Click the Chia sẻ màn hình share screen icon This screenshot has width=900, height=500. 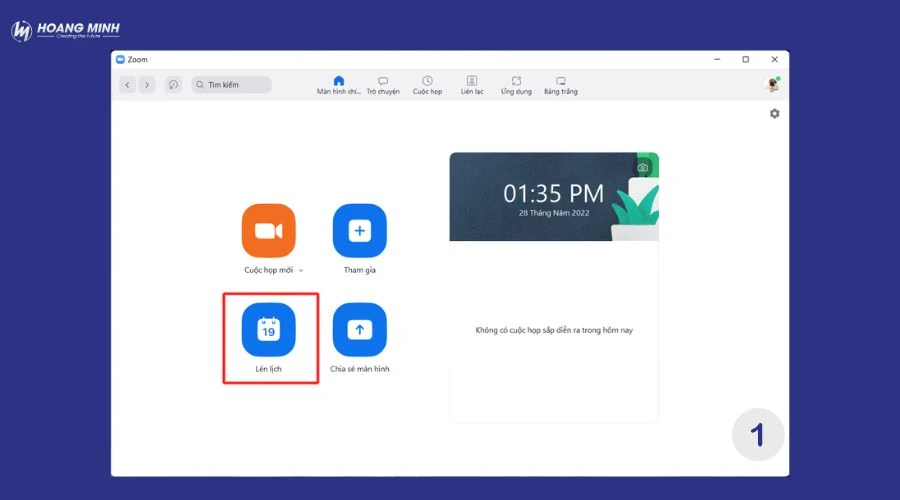point(359,330)
